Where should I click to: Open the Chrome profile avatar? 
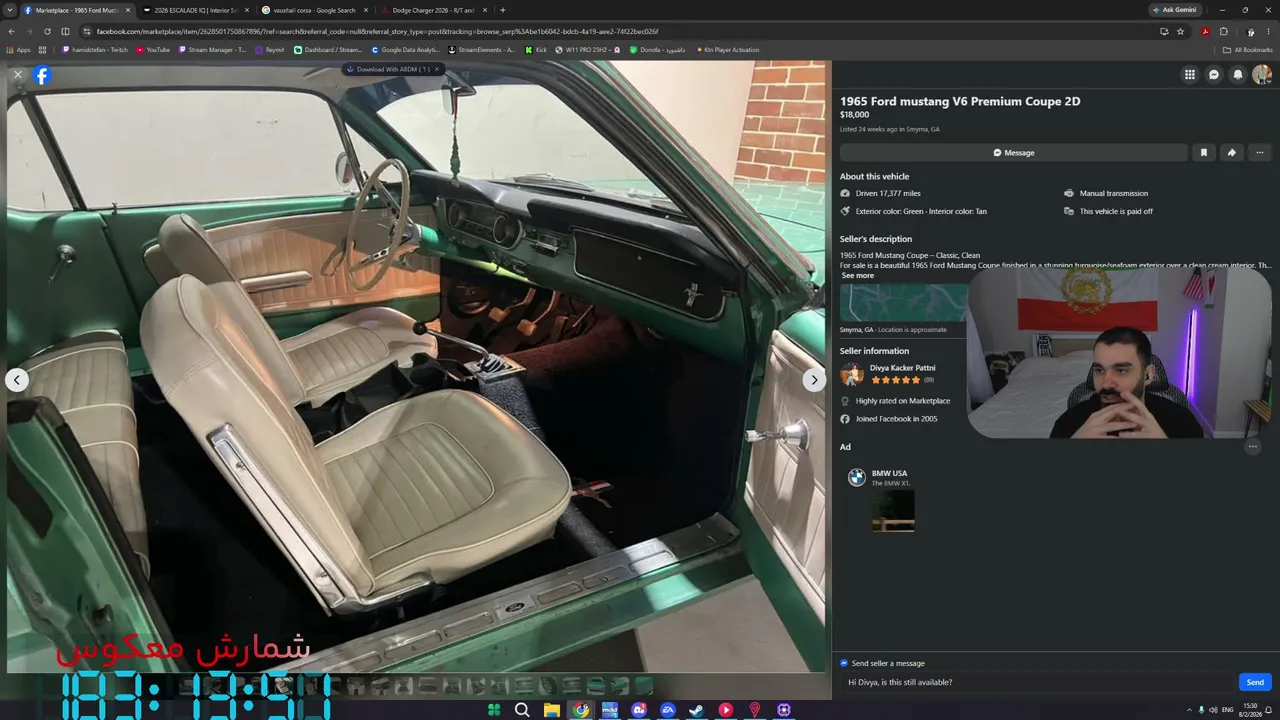point(1250,31)
